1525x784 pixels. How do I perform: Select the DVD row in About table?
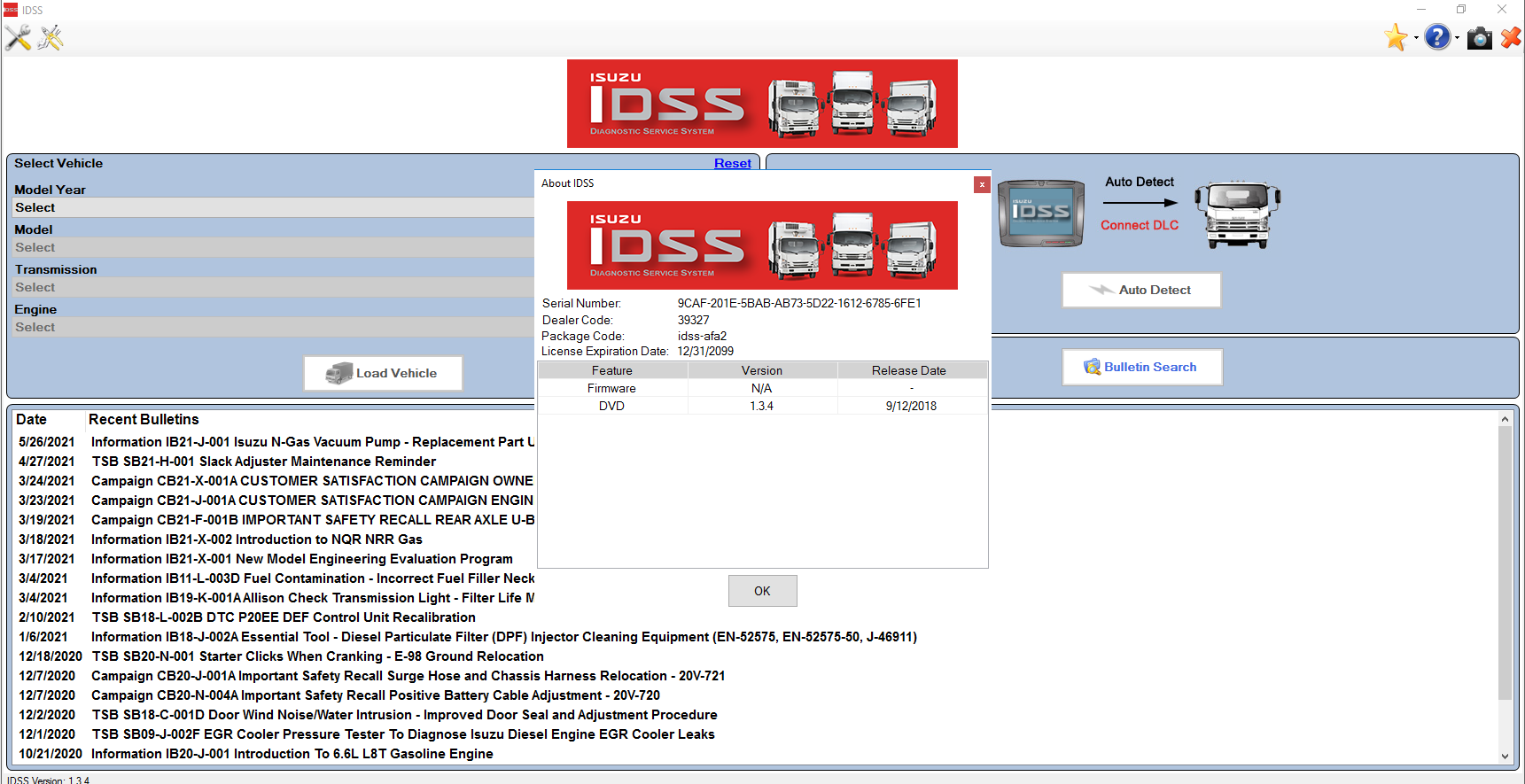coord(762,406)
